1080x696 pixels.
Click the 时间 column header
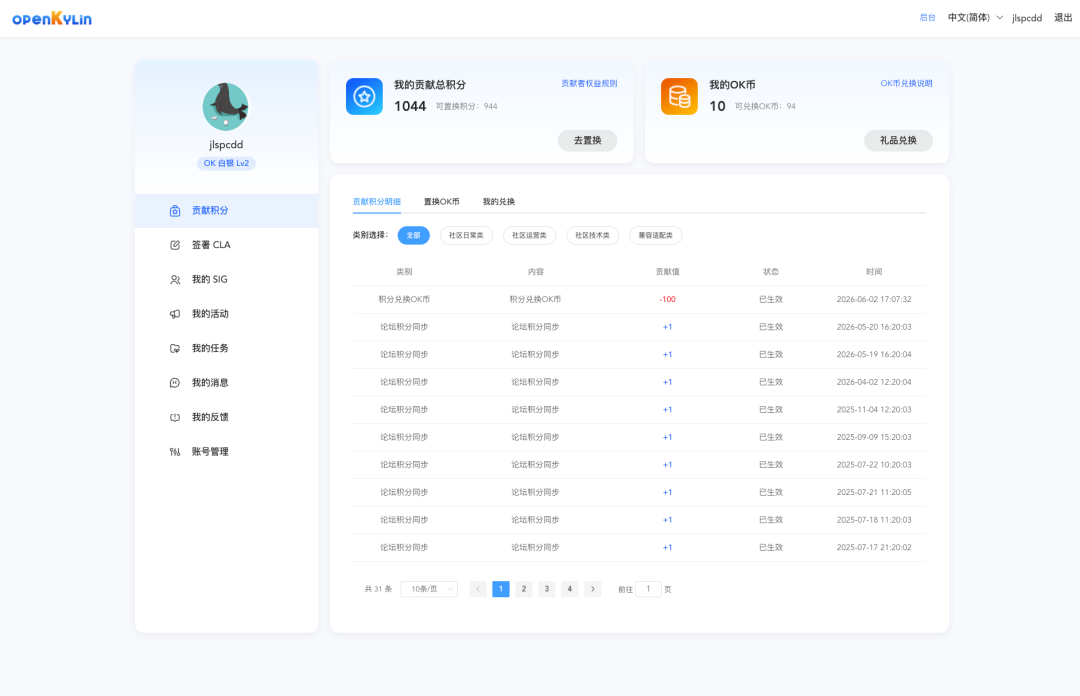coord(874,272)
